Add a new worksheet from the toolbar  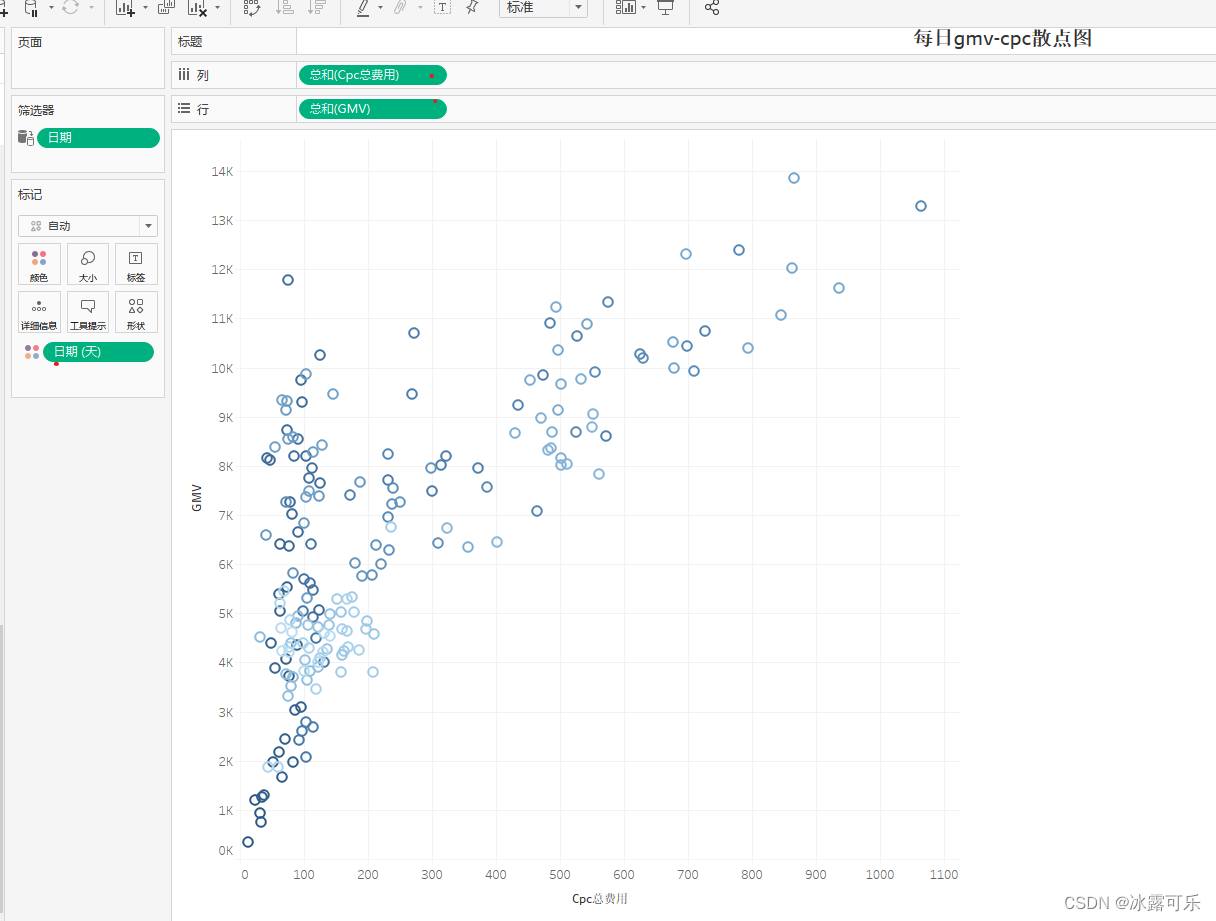126,8
